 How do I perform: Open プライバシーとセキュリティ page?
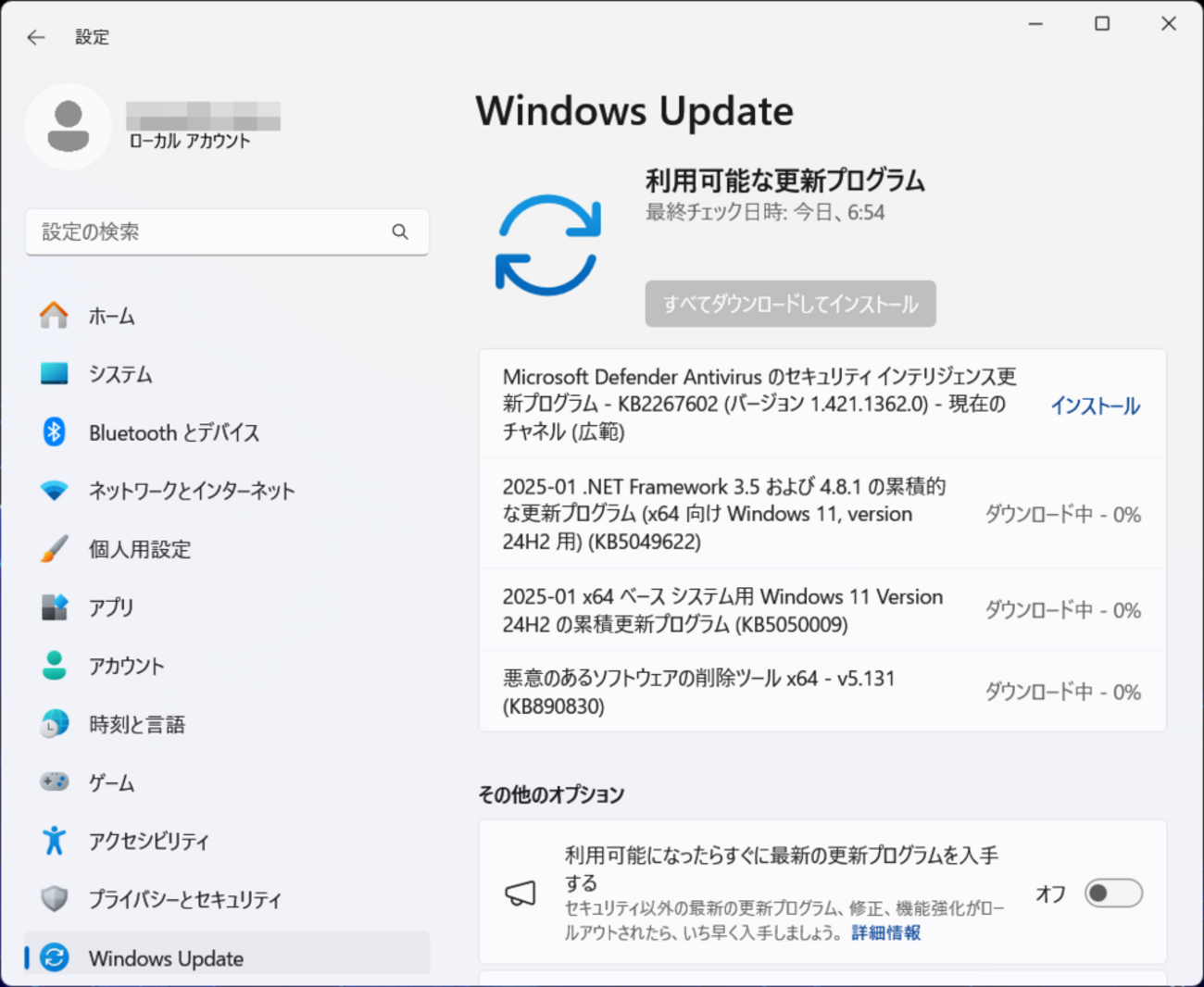point(227,899)
